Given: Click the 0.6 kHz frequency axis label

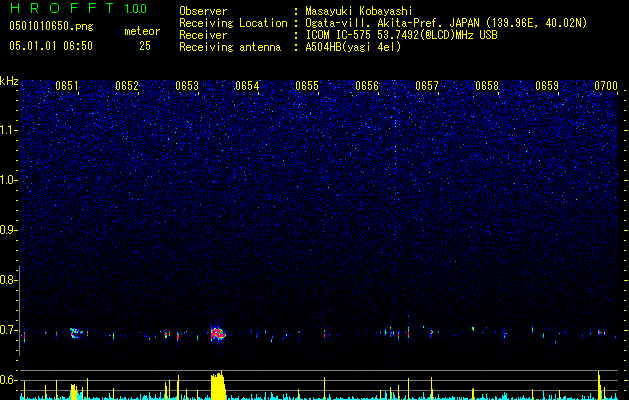Looking at the screenshot, I should coord(8,380).
